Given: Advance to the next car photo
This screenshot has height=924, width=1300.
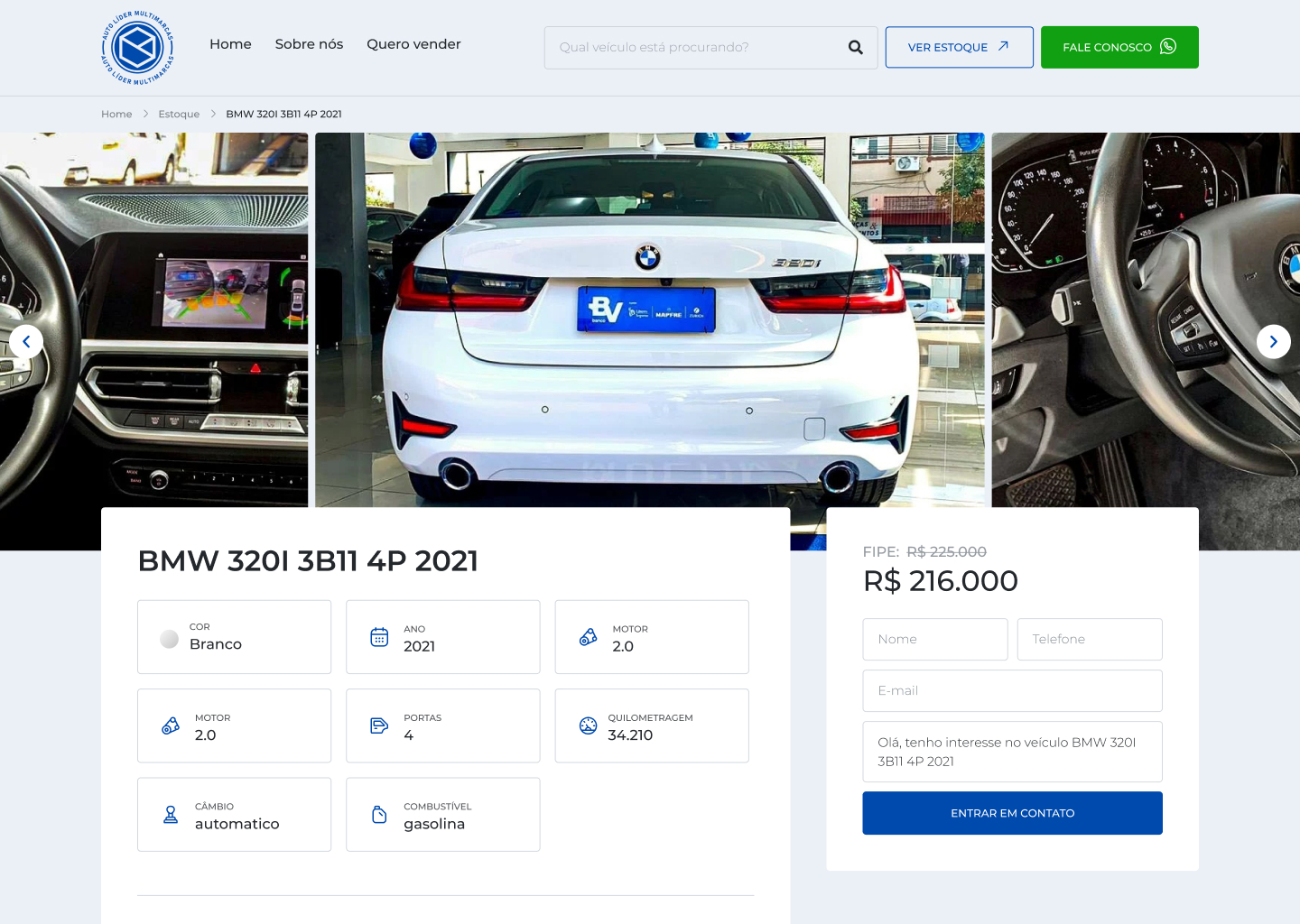Looking at the screenshot, I should tap(1273, 342).
